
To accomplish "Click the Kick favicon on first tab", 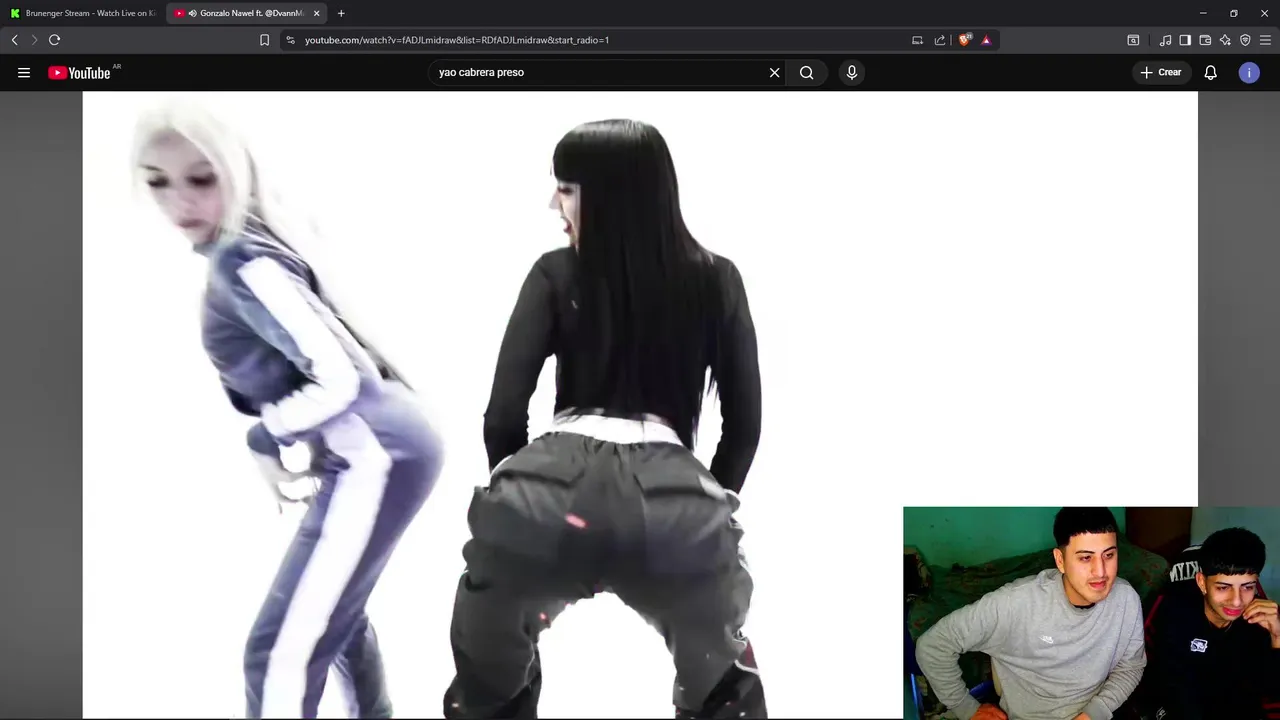I will (15, 13).
